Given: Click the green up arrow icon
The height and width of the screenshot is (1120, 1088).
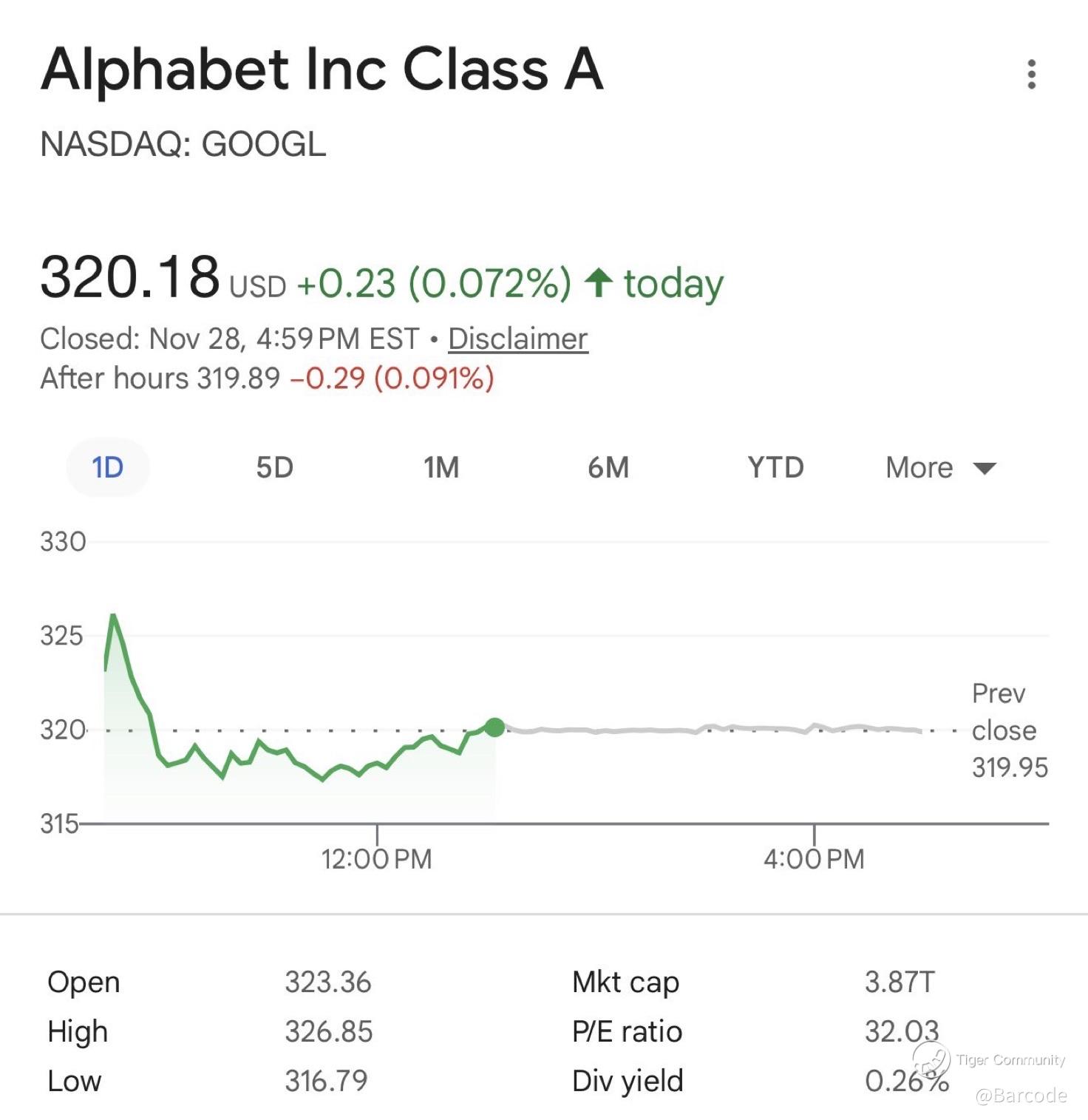Looking at the screenshot, I should 598,282.
